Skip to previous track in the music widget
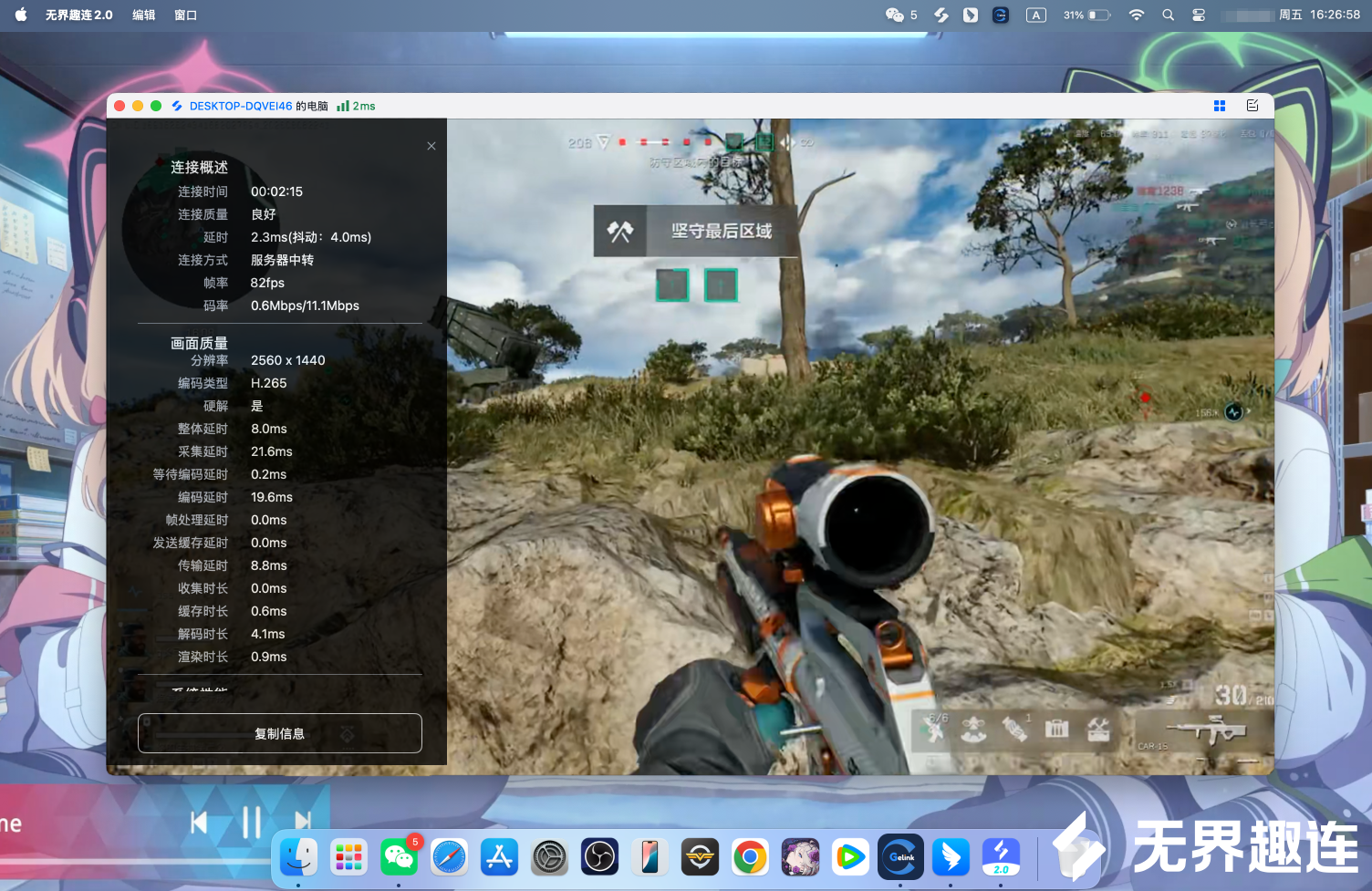 point(199,823)
